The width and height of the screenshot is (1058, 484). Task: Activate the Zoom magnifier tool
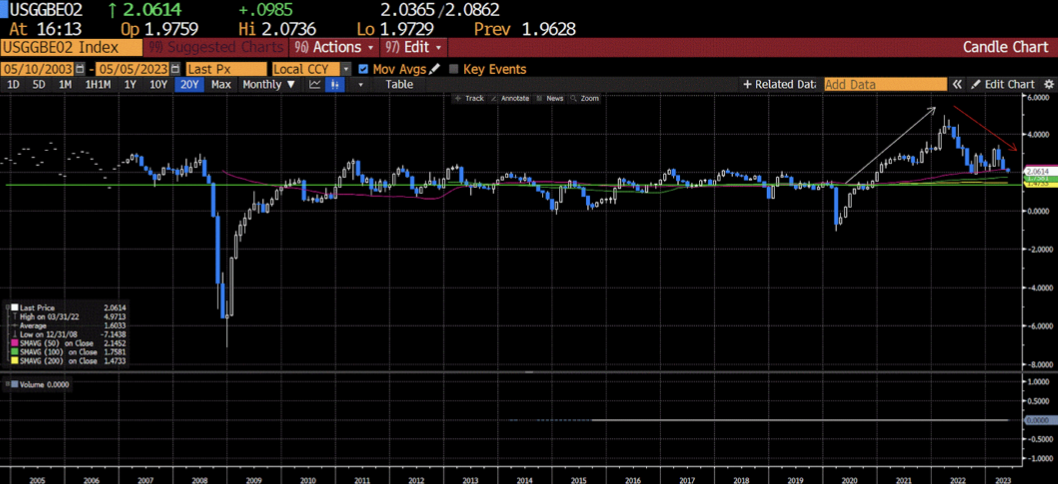(584, 99)
